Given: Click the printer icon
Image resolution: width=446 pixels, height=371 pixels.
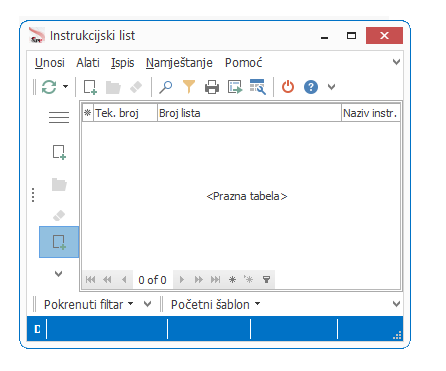Looking at the screenshot, I should coord(212,87).
